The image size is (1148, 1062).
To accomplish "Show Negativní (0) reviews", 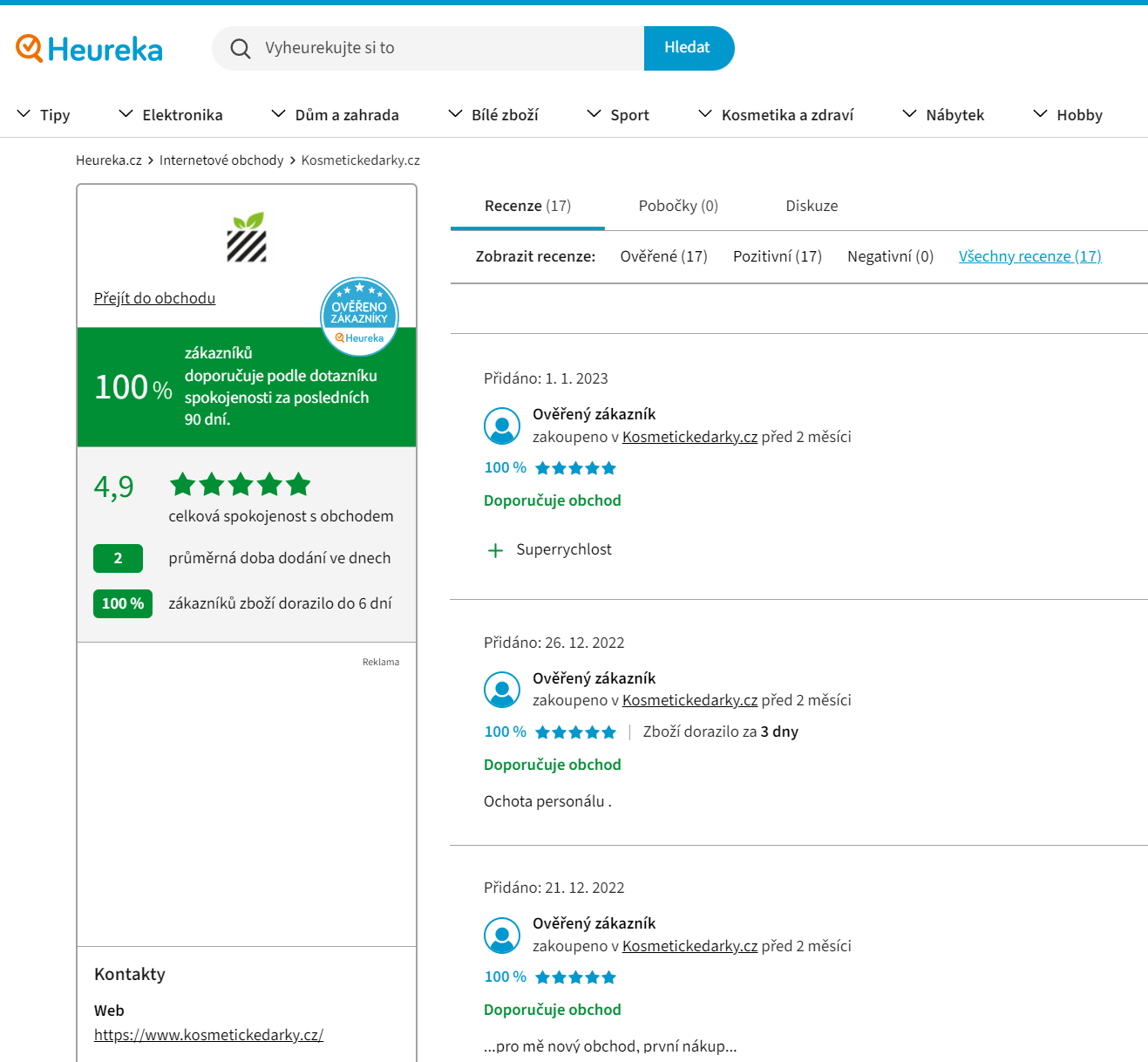I will pos(890,256).
